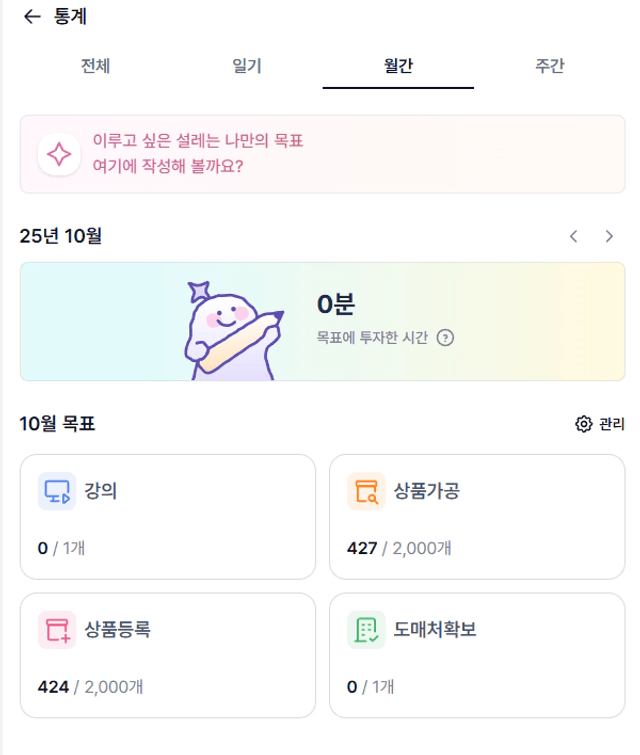Open the 관리 goal management link

(611, 424)
